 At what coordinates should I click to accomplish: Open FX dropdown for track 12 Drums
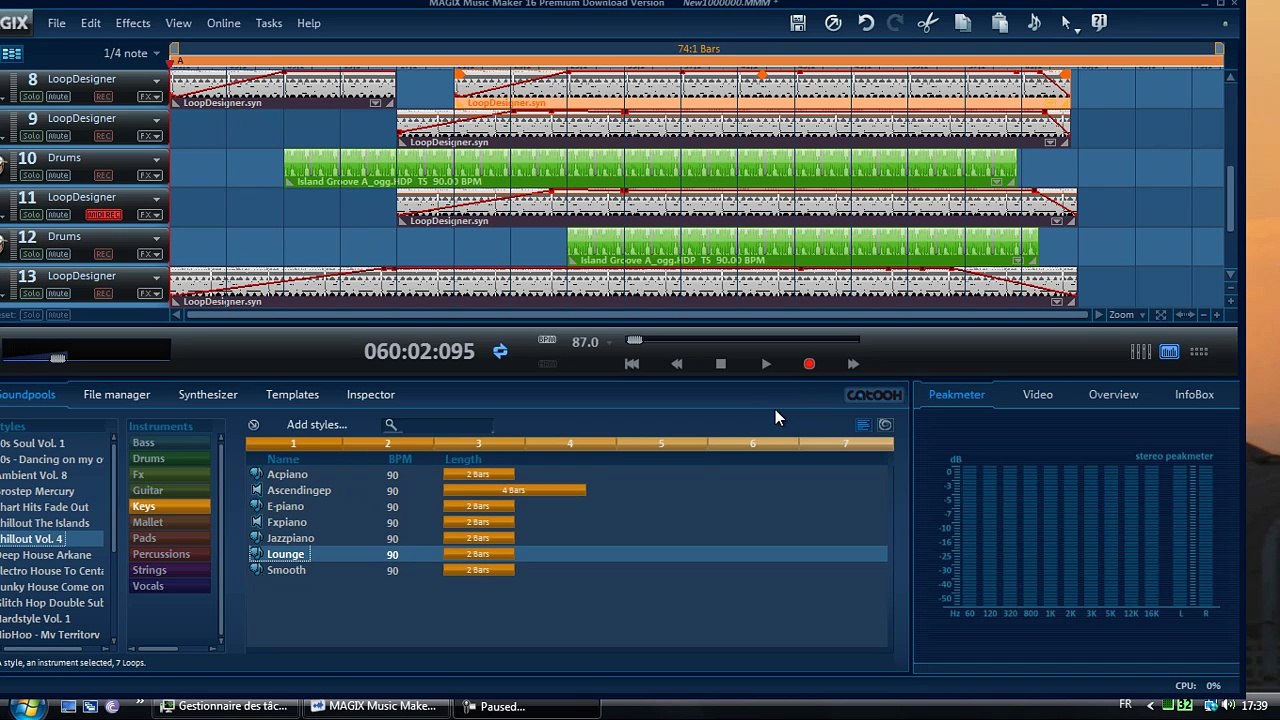150,254
